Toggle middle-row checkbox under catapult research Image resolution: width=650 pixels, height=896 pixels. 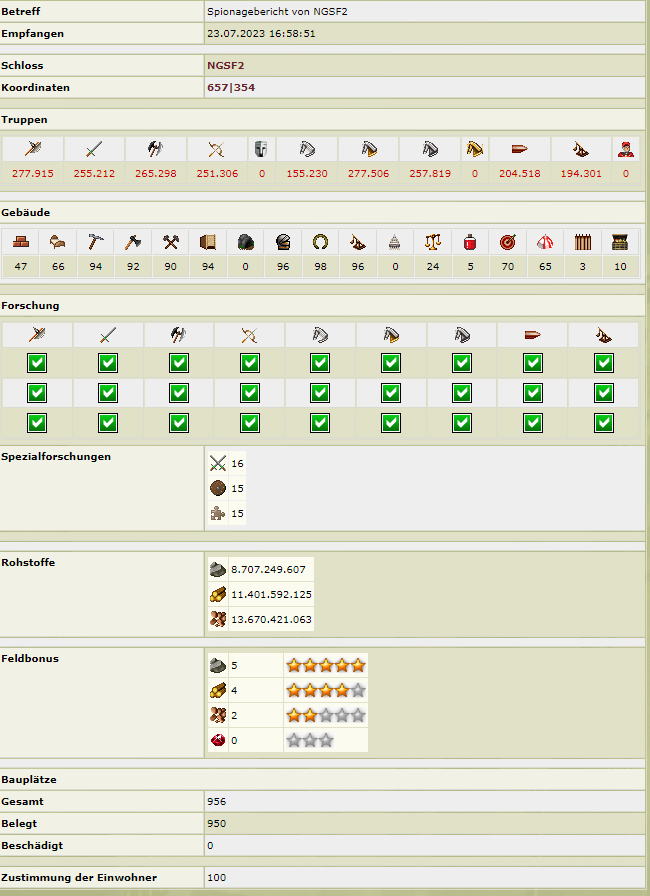pyautogui.click(x=604, y=393)
